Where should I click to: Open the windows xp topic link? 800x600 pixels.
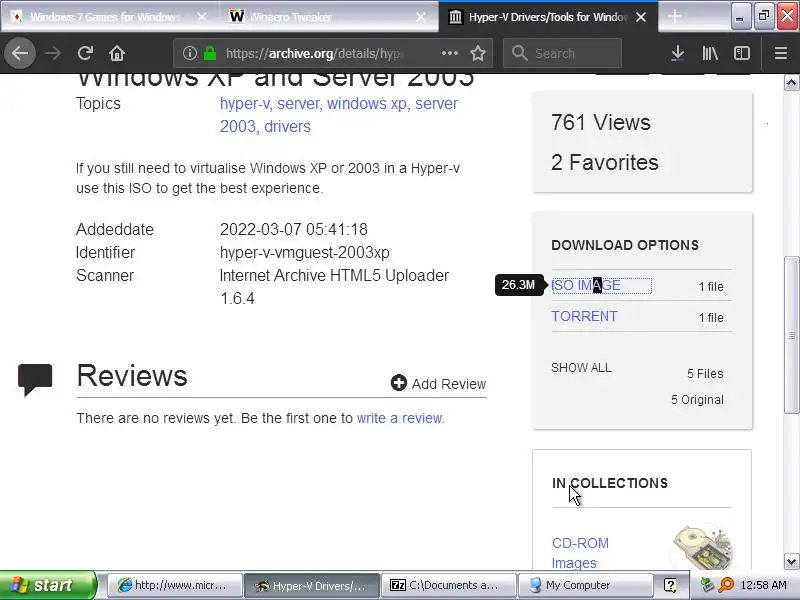point(367,104)
